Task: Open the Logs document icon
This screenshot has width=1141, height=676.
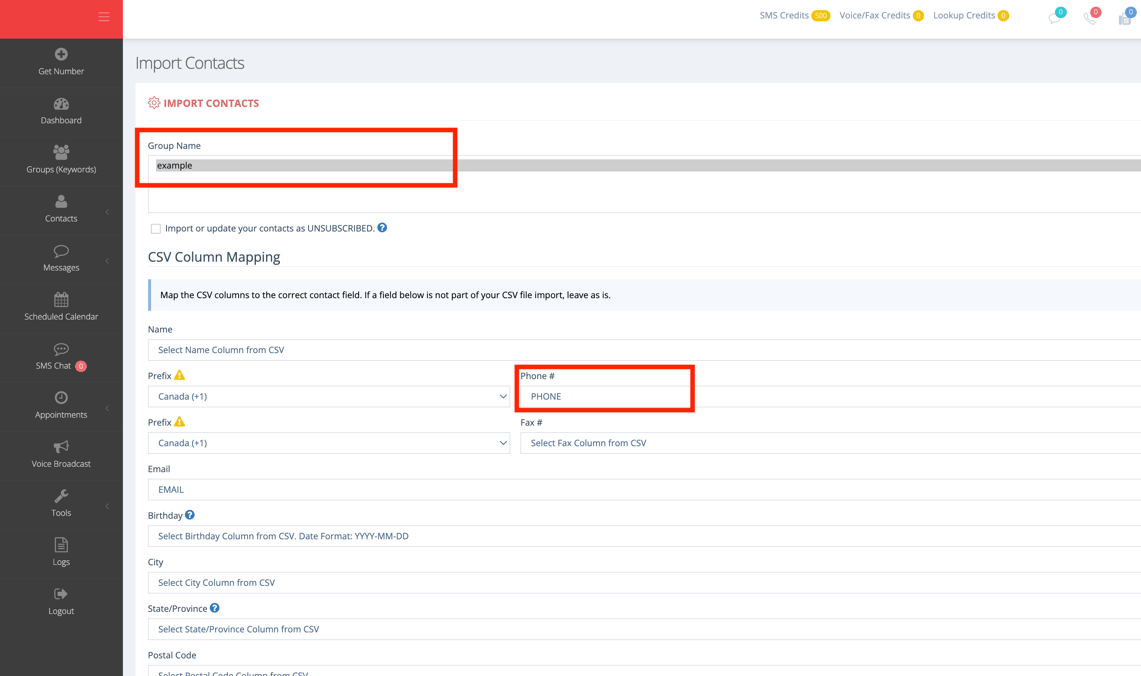Action: pyautogui.click(x=61, y=544)
